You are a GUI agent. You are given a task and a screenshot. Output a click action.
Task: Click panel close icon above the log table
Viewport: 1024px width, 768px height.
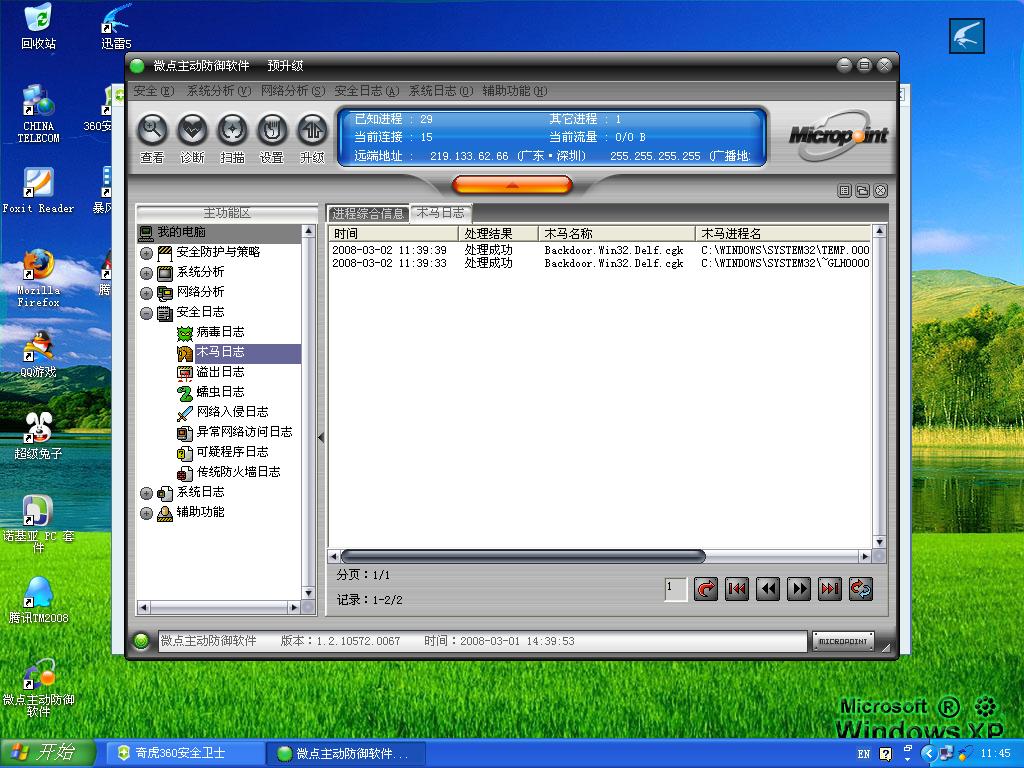pos(880,191)
